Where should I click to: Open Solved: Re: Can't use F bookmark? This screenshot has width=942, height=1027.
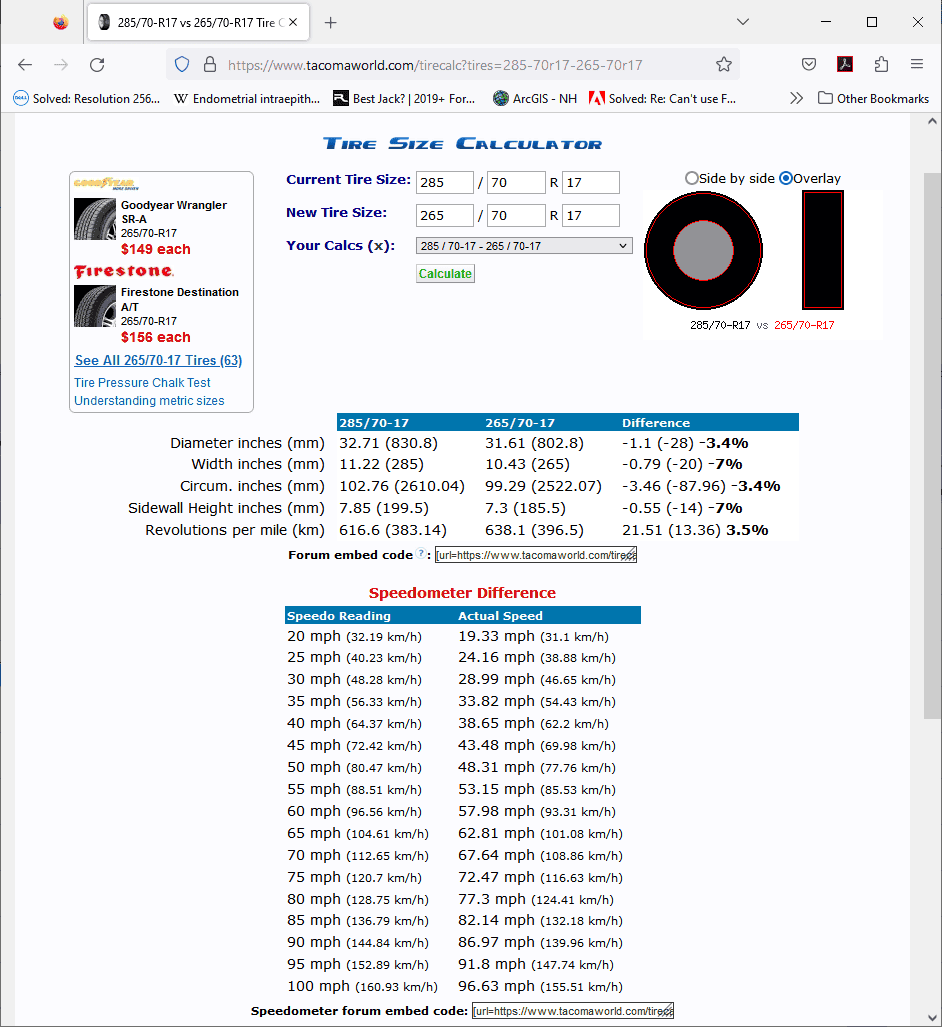662,98
